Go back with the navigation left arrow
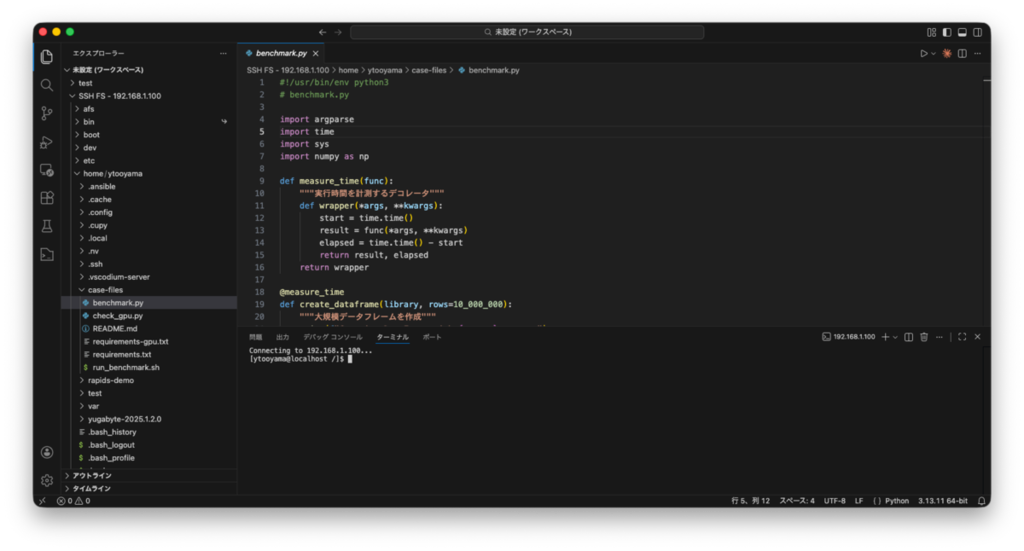 coord(323,32)
